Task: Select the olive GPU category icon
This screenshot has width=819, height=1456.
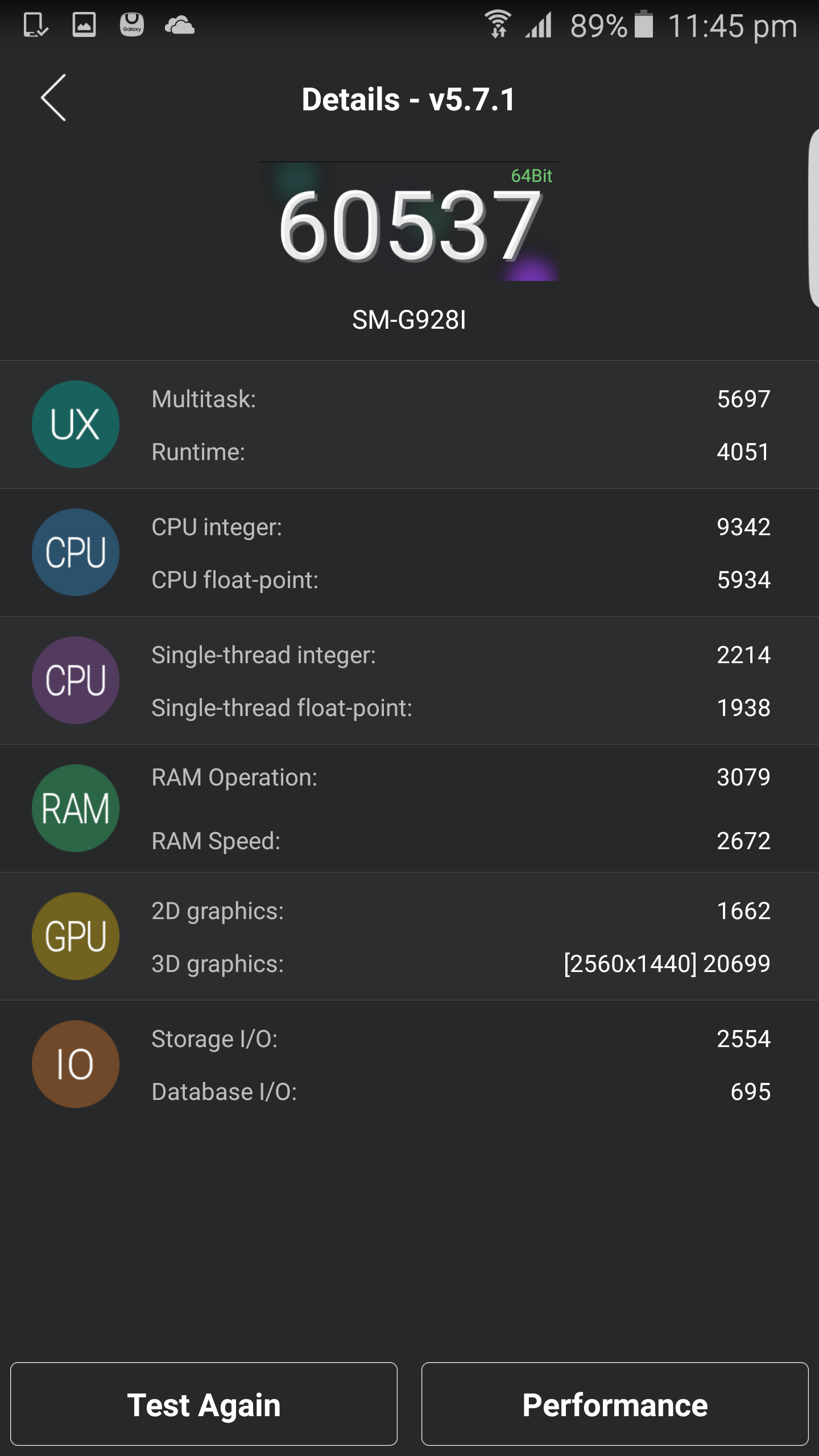Action: coord(76,936)
